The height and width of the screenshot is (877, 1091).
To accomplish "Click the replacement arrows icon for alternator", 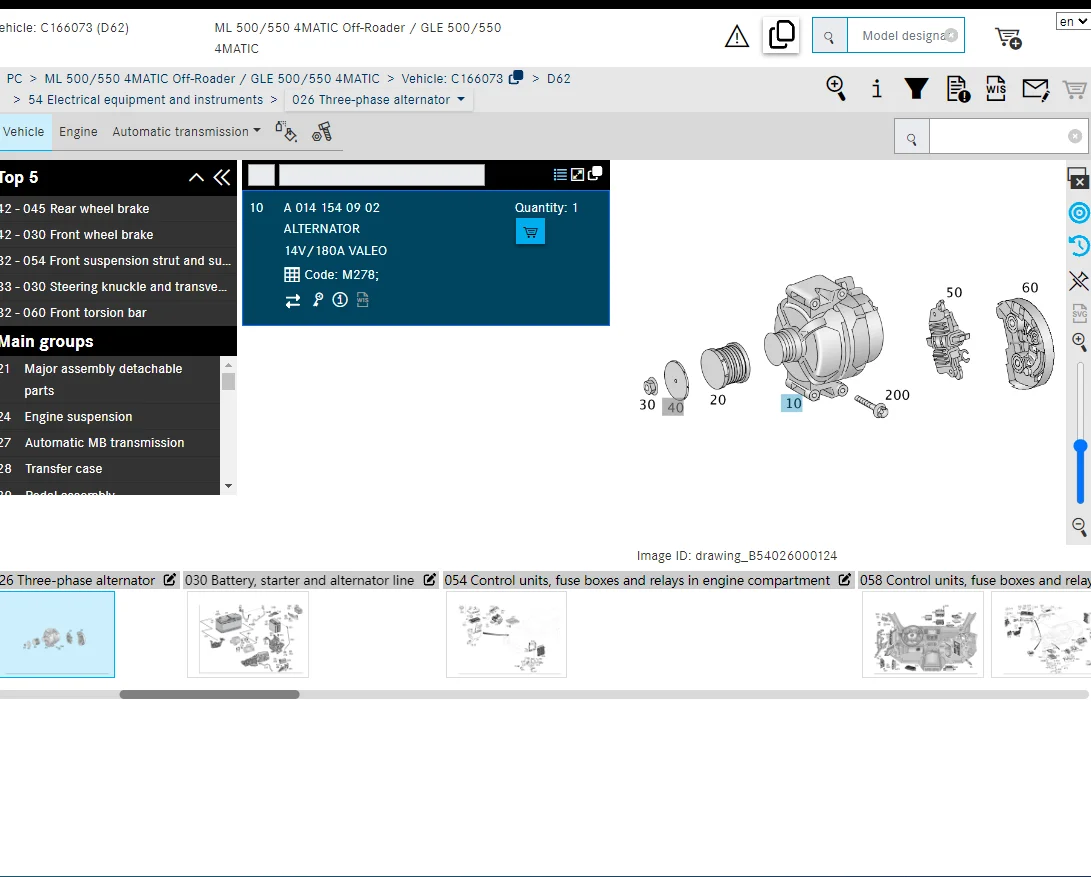I will point(293,301).
